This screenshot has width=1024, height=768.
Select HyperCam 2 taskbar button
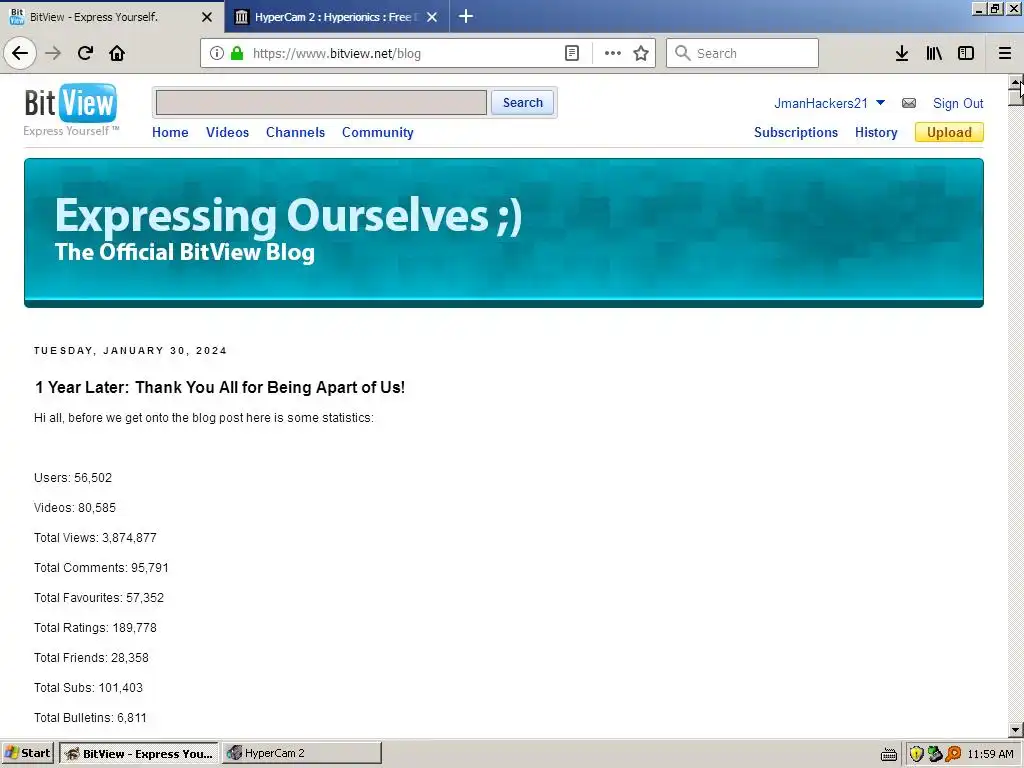302,753
